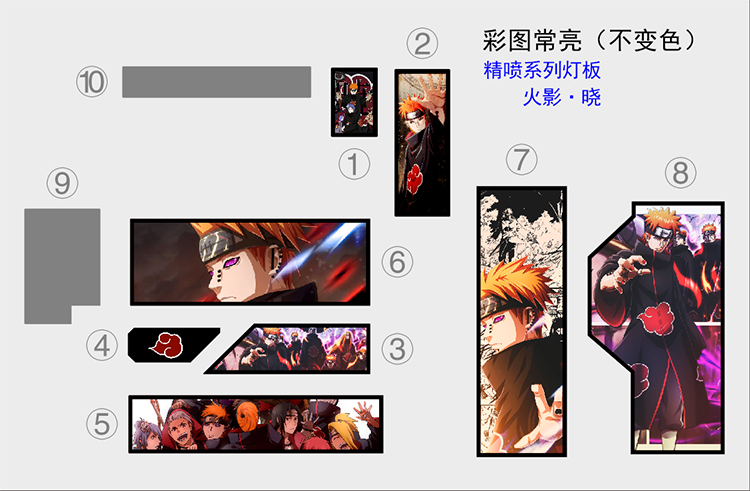Image resolution: width=750 pixels, height=491 pixels.
Task: Click the circled number 6 label
Action: pos(397,262)
